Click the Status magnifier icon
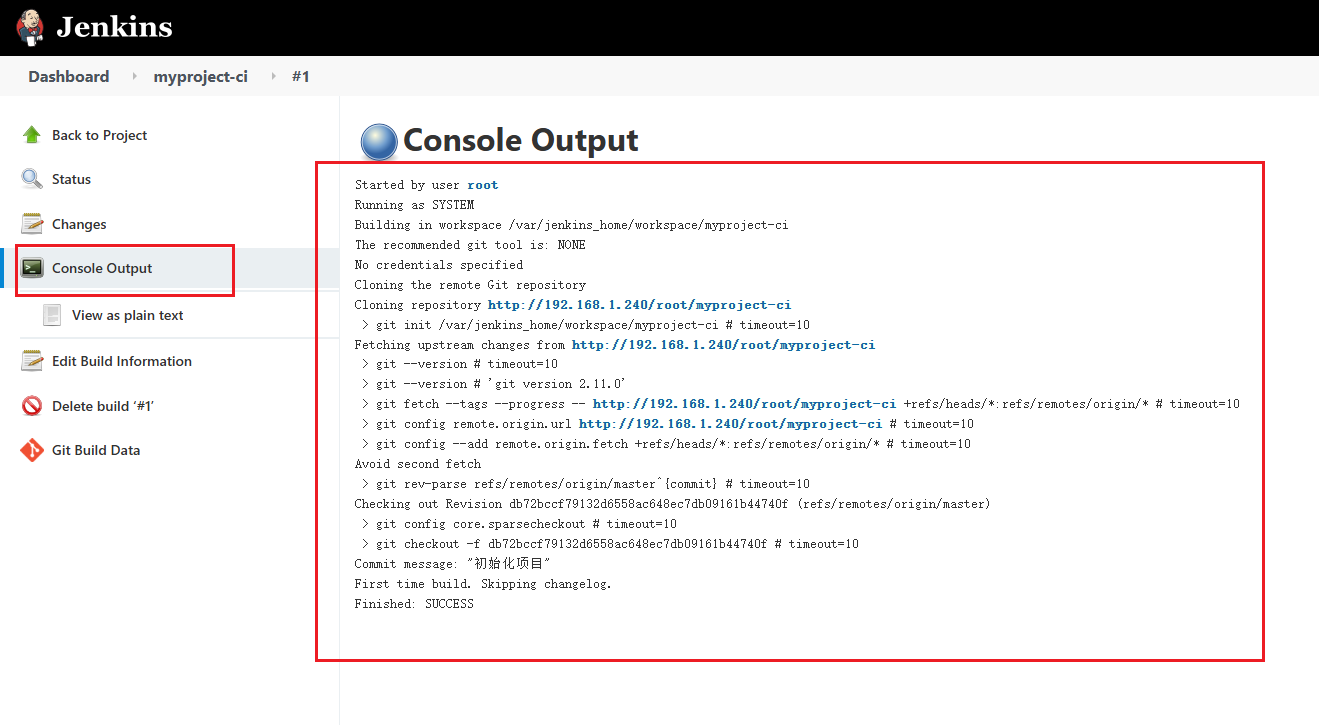Viewport: 1319px width, 725px height. [x=32, y=179]
